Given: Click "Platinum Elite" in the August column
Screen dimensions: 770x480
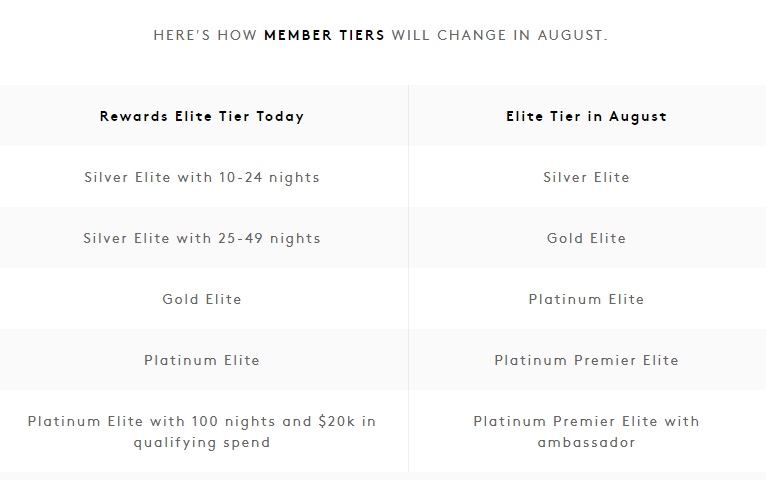Looking at the screenshot, I should coord(586,299).
